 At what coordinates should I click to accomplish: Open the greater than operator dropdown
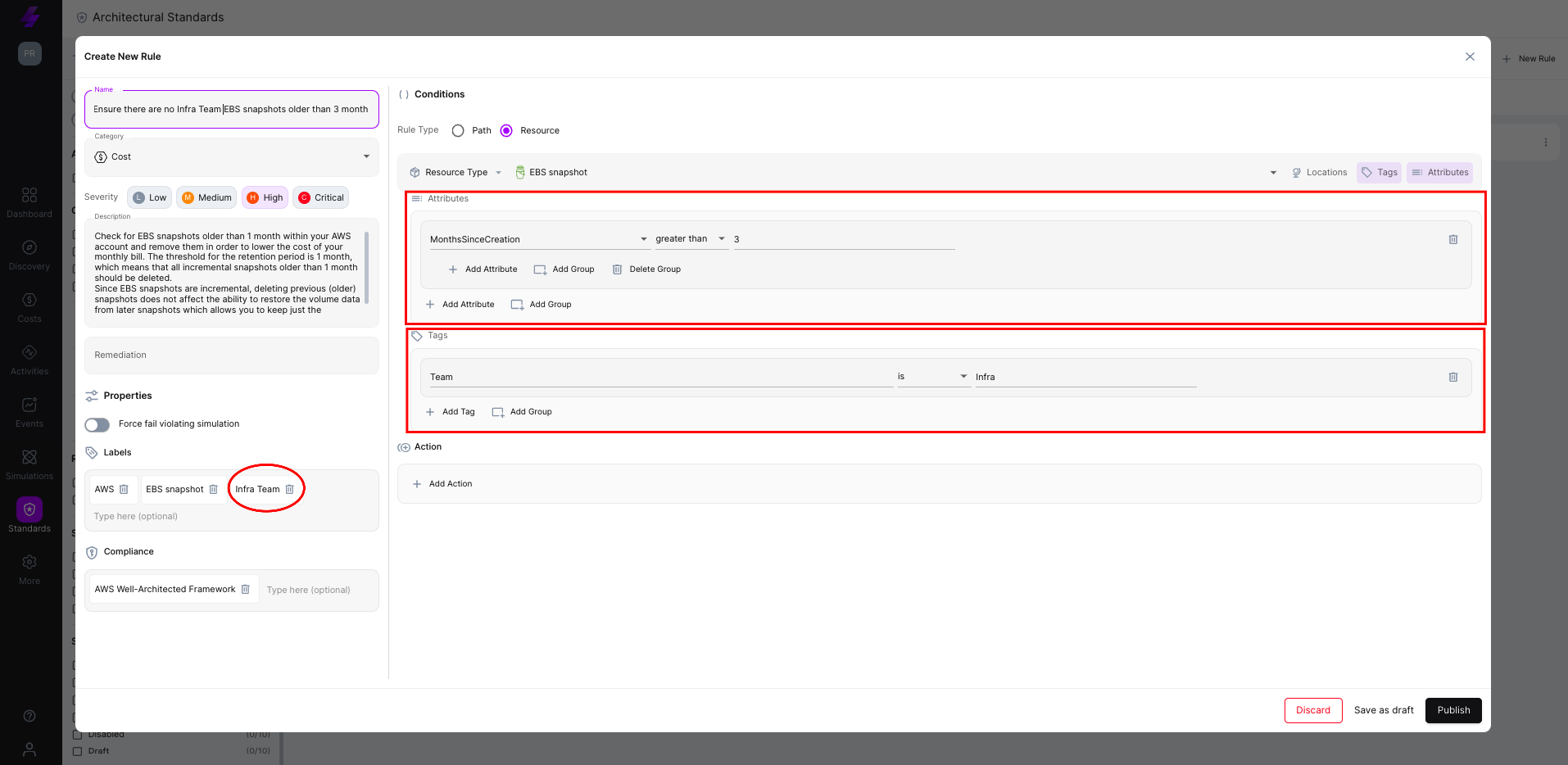coord(722,238)
